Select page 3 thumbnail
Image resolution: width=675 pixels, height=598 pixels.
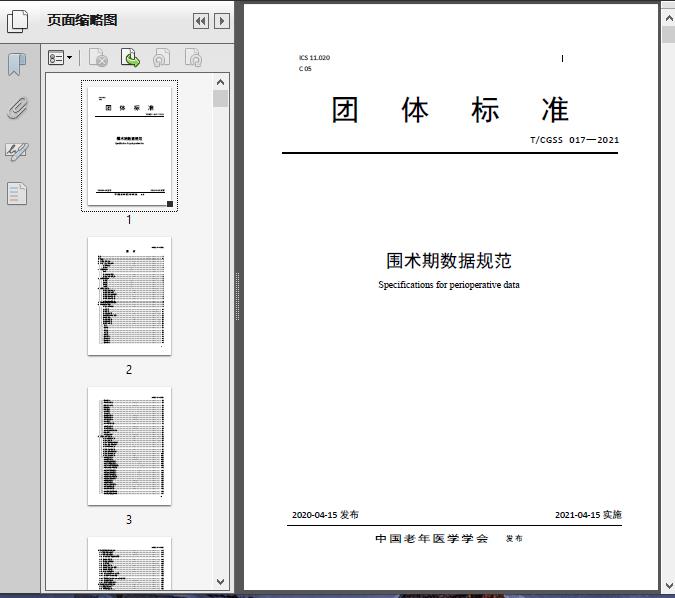tap(129, 446)
